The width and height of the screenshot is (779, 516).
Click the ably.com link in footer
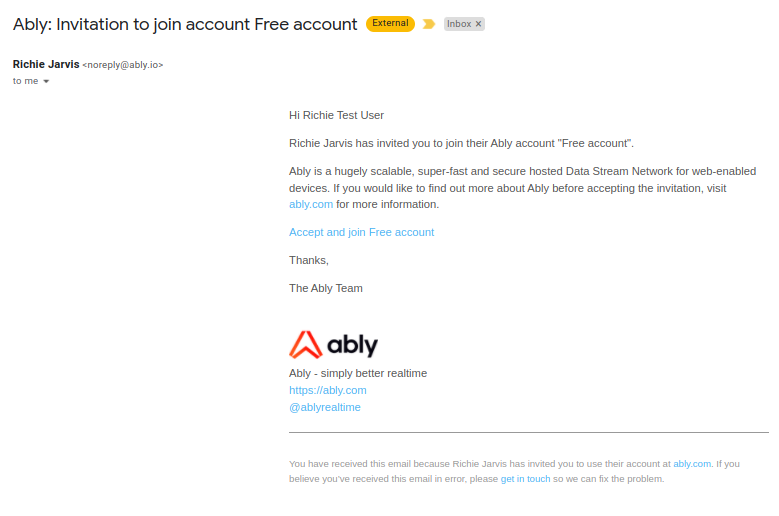tap(692, 464)
